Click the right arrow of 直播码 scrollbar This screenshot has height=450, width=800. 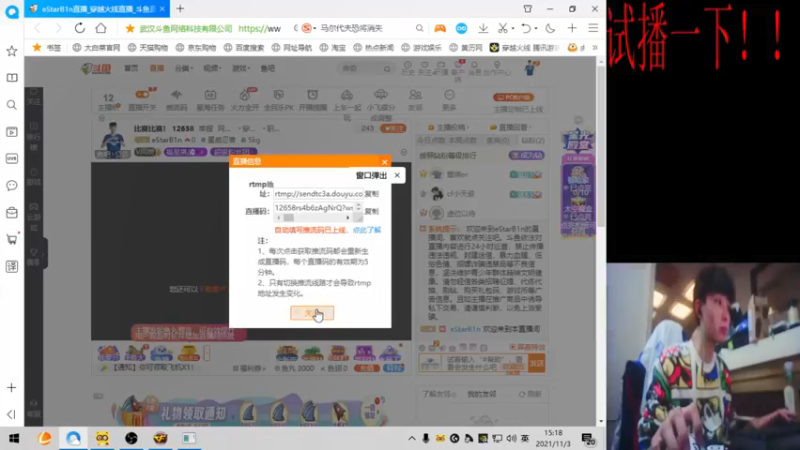coord(348,218)
